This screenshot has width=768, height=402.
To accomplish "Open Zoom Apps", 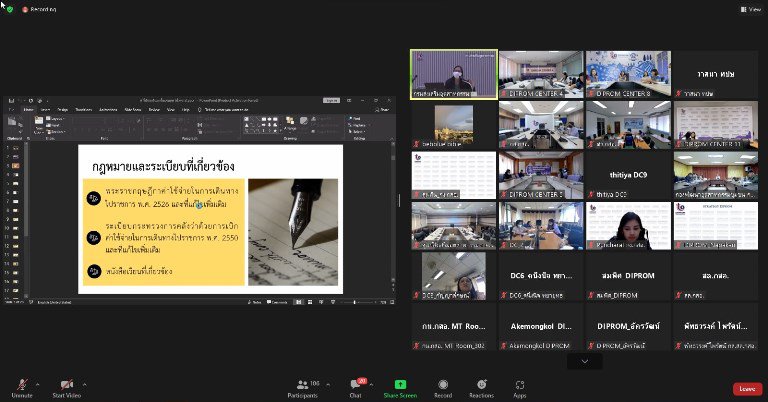I will tap(520, 389).
